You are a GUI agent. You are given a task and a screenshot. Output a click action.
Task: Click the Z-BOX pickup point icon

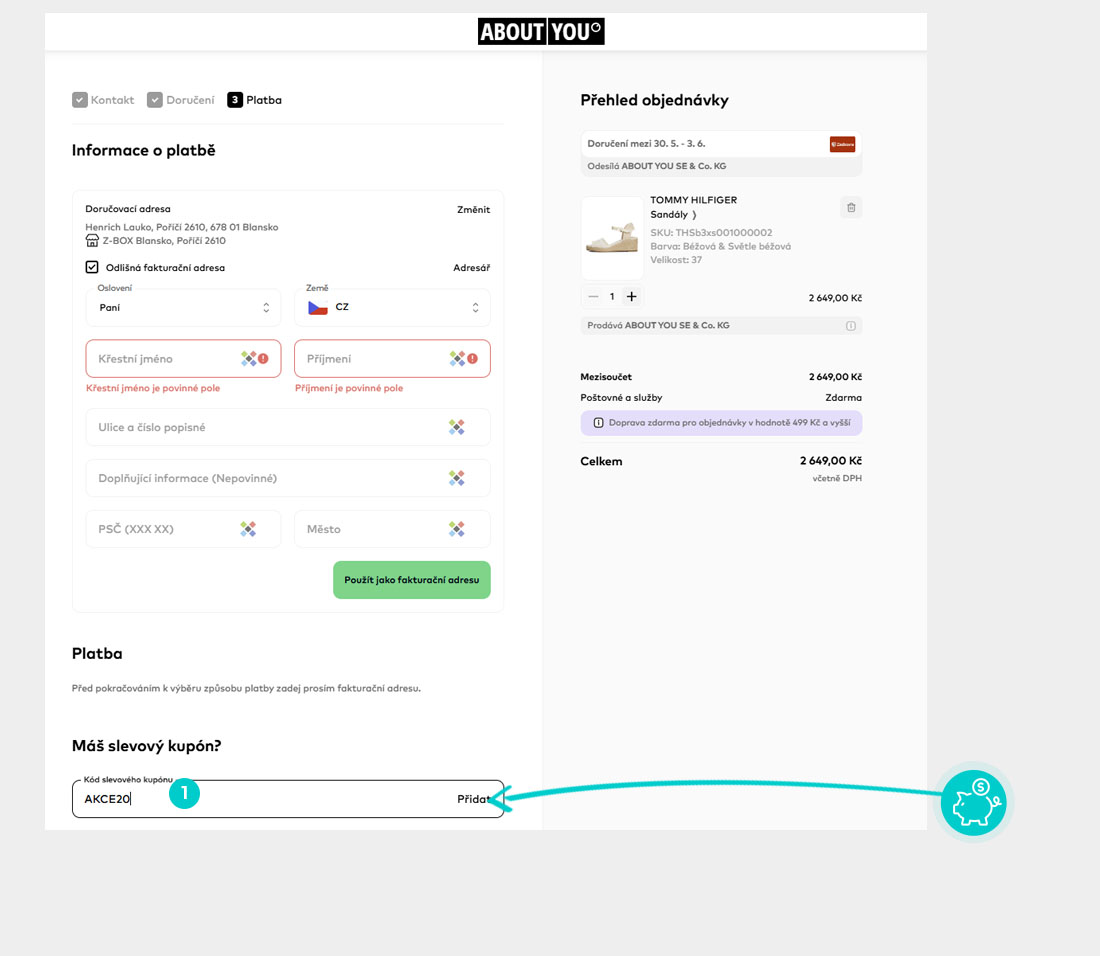[92, 241]
